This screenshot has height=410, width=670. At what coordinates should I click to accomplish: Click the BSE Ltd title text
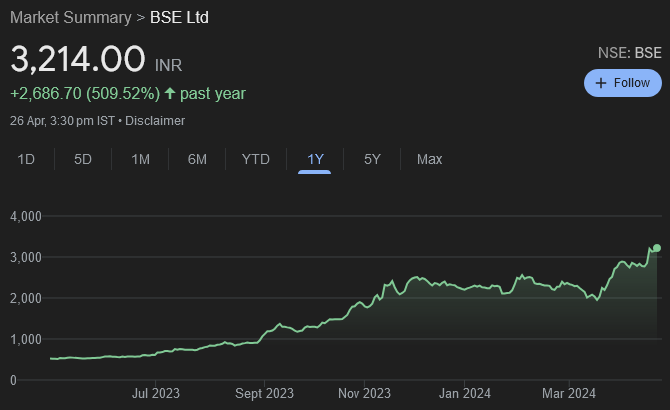point(179,18)
